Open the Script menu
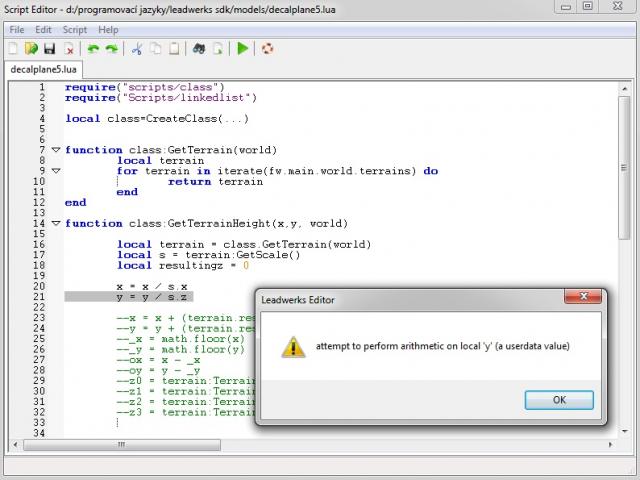The width and height of the screenshot is (640, 480). click(x=75, y=30)
